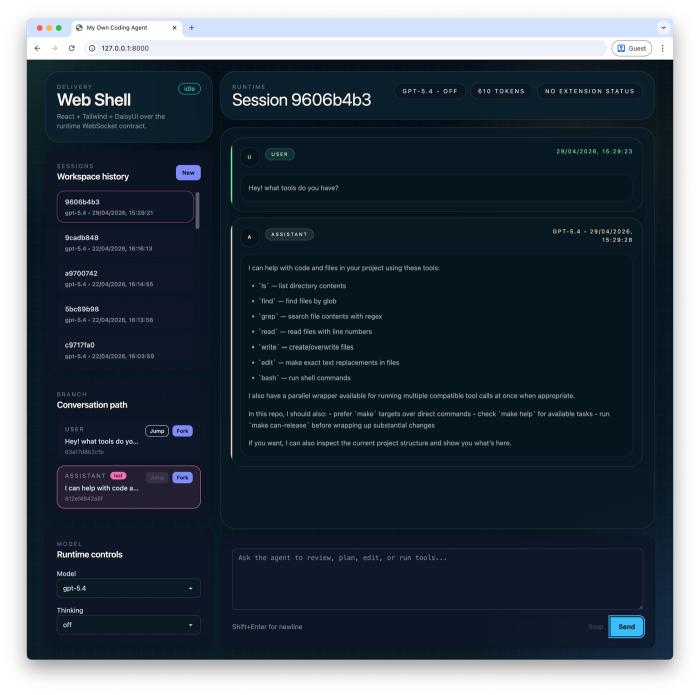Select the My Own Coding Agent tab
This screenshot has width=700, height=695.
[x=127, y=28]
